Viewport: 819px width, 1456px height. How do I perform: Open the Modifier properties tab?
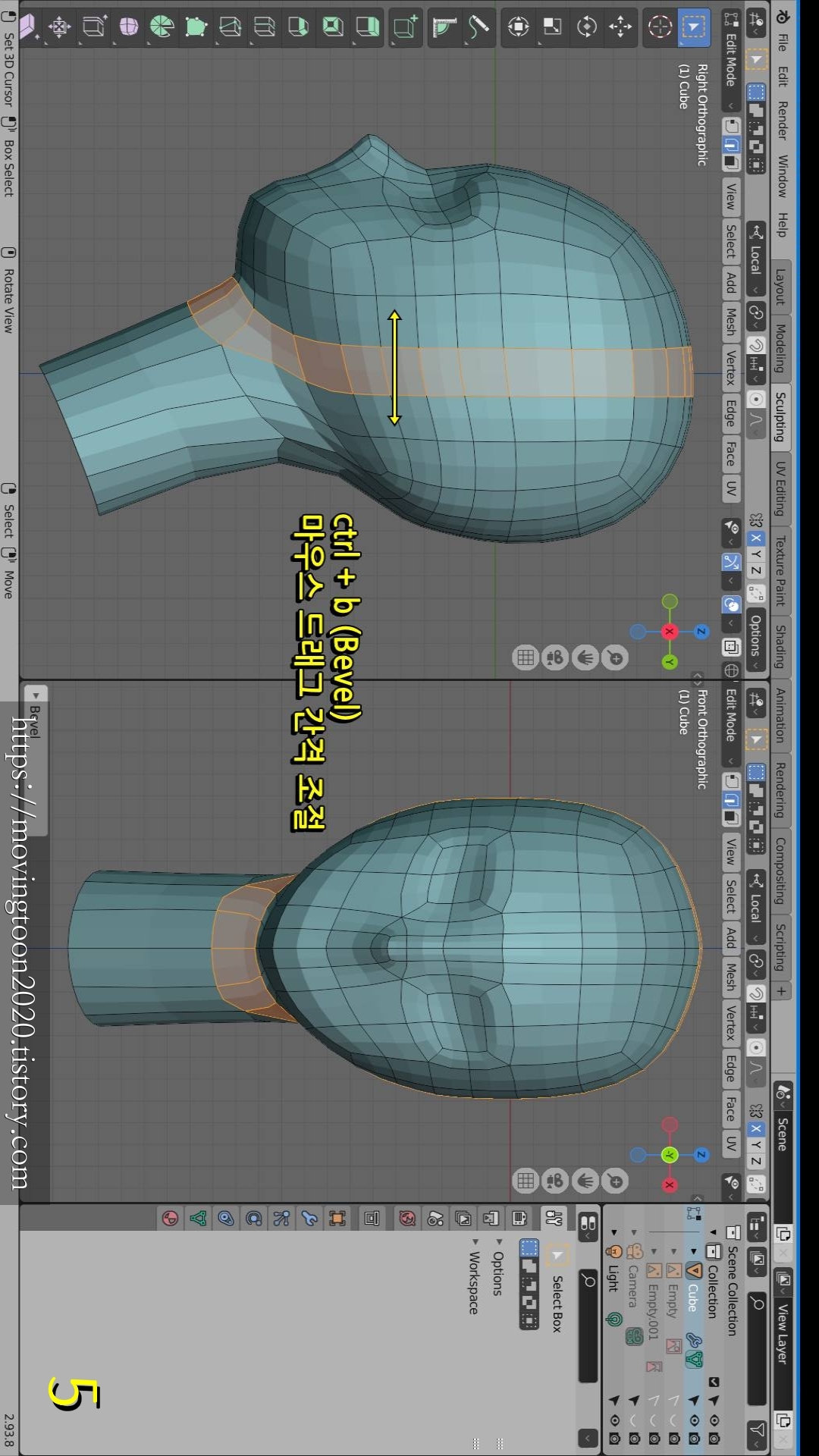click(309, 1219)
